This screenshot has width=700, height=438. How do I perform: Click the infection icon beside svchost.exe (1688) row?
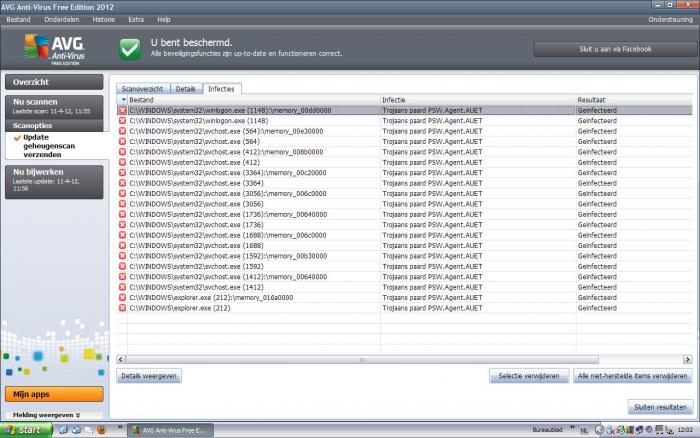(122, 246)
